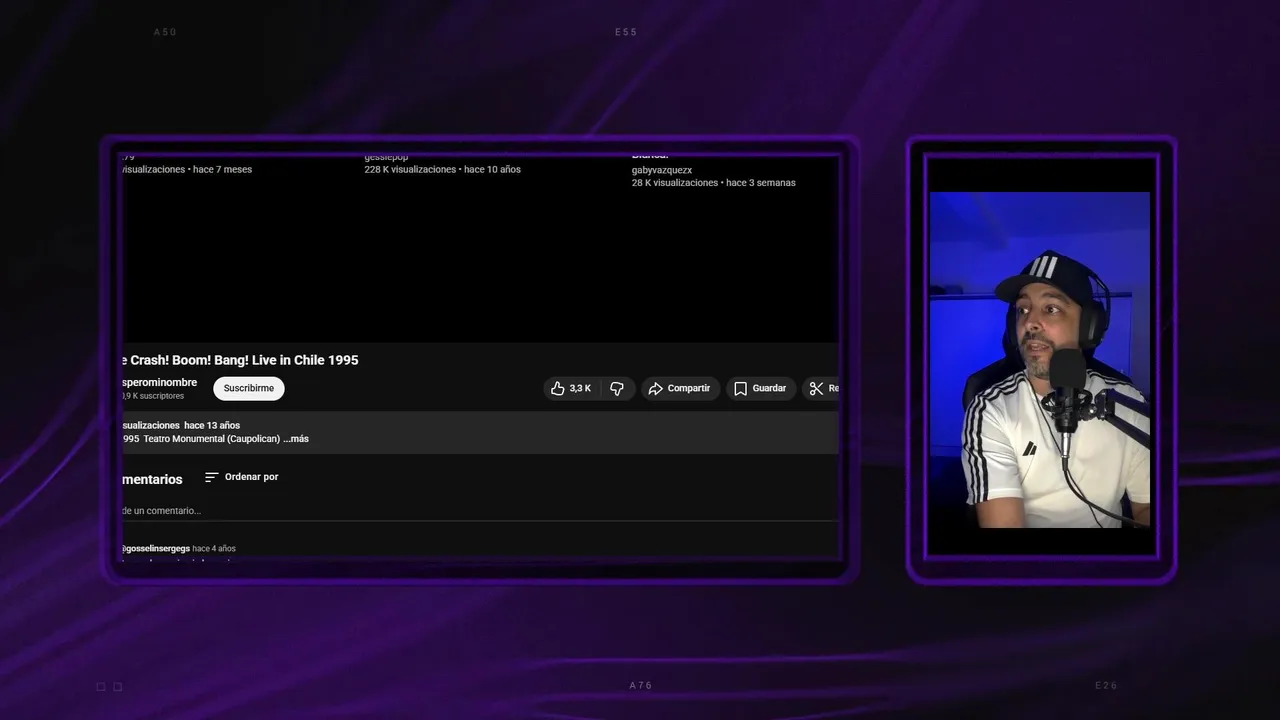Click the 'hace 4 años' comment timestamp
1280x720 pixels.
[214, 548]
